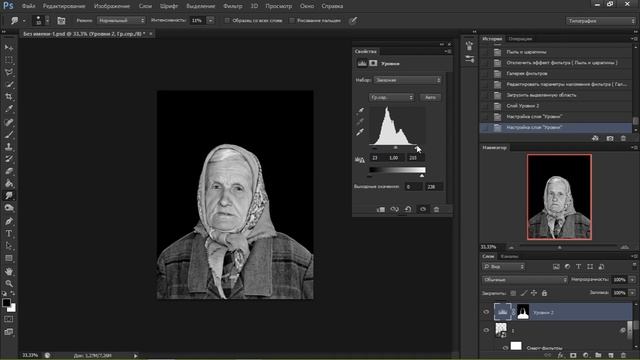The height and width of the screenshot is (360, 640).
Task: Open the 'Режим' Нормальный blend mode dropdown
Action: point(121,20)
